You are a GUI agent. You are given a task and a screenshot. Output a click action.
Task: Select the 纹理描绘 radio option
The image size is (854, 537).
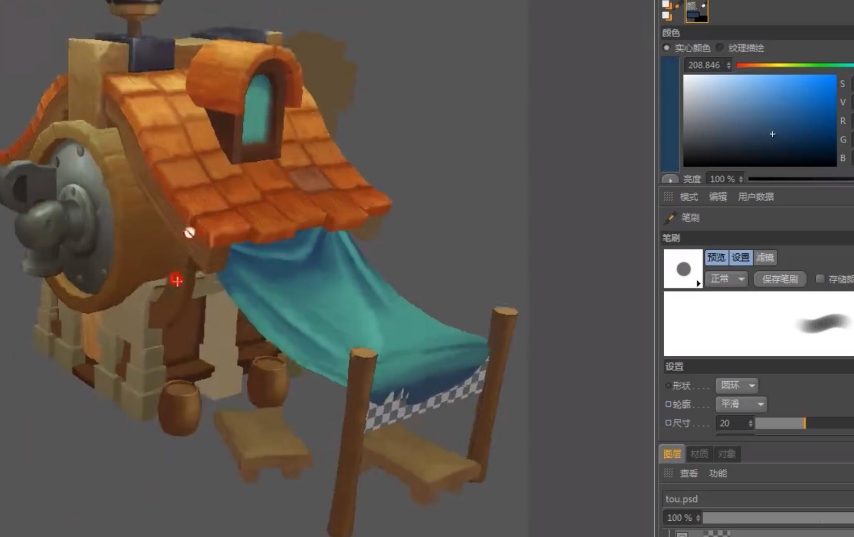[720, 47]
